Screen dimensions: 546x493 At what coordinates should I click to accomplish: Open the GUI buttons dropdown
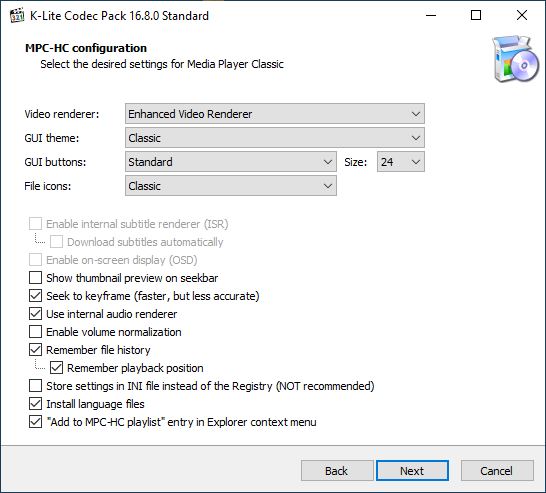[231, 162]
